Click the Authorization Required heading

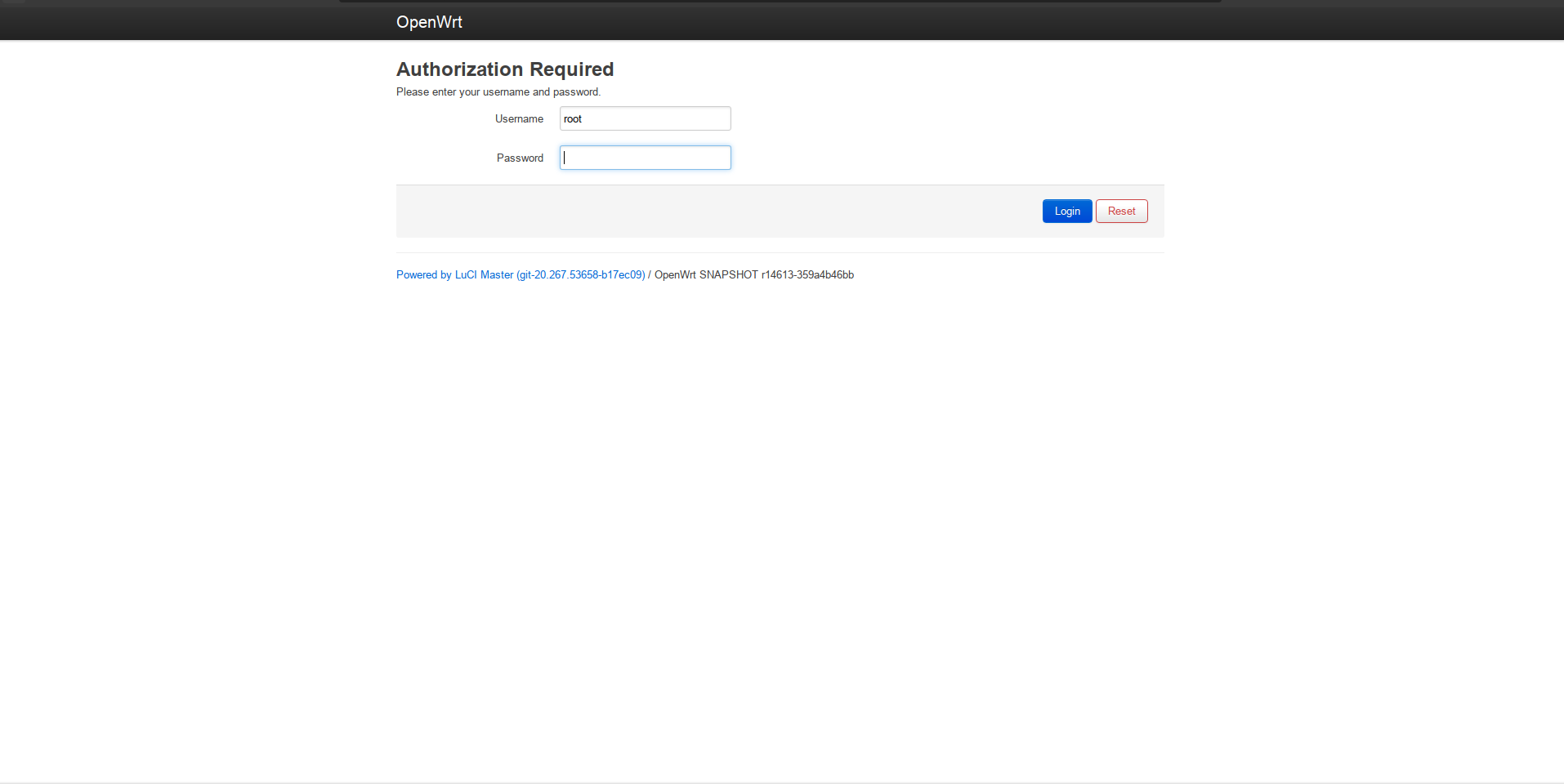click(505, 69)
